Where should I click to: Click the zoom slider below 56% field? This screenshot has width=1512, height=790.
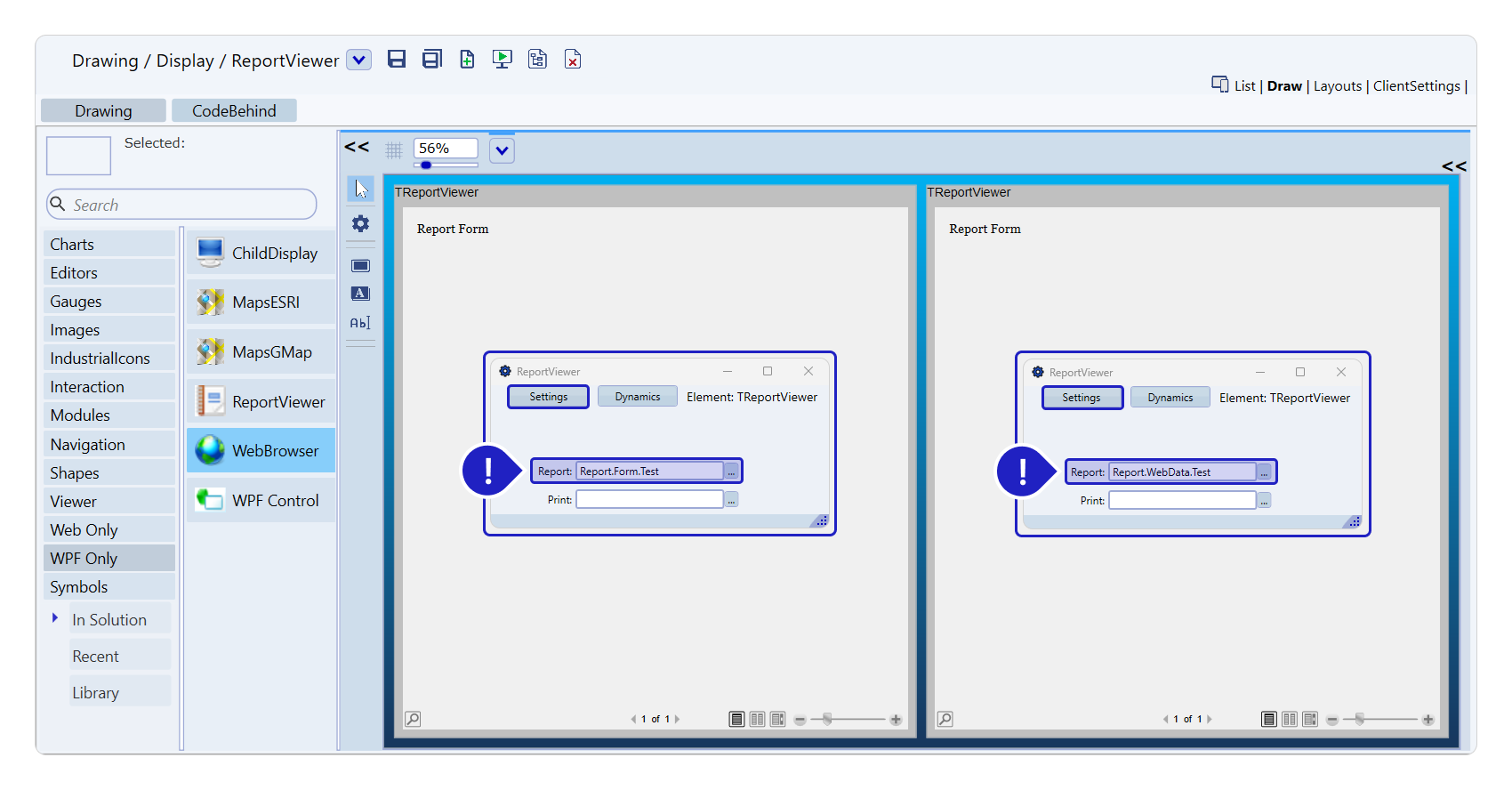[446, 165]
